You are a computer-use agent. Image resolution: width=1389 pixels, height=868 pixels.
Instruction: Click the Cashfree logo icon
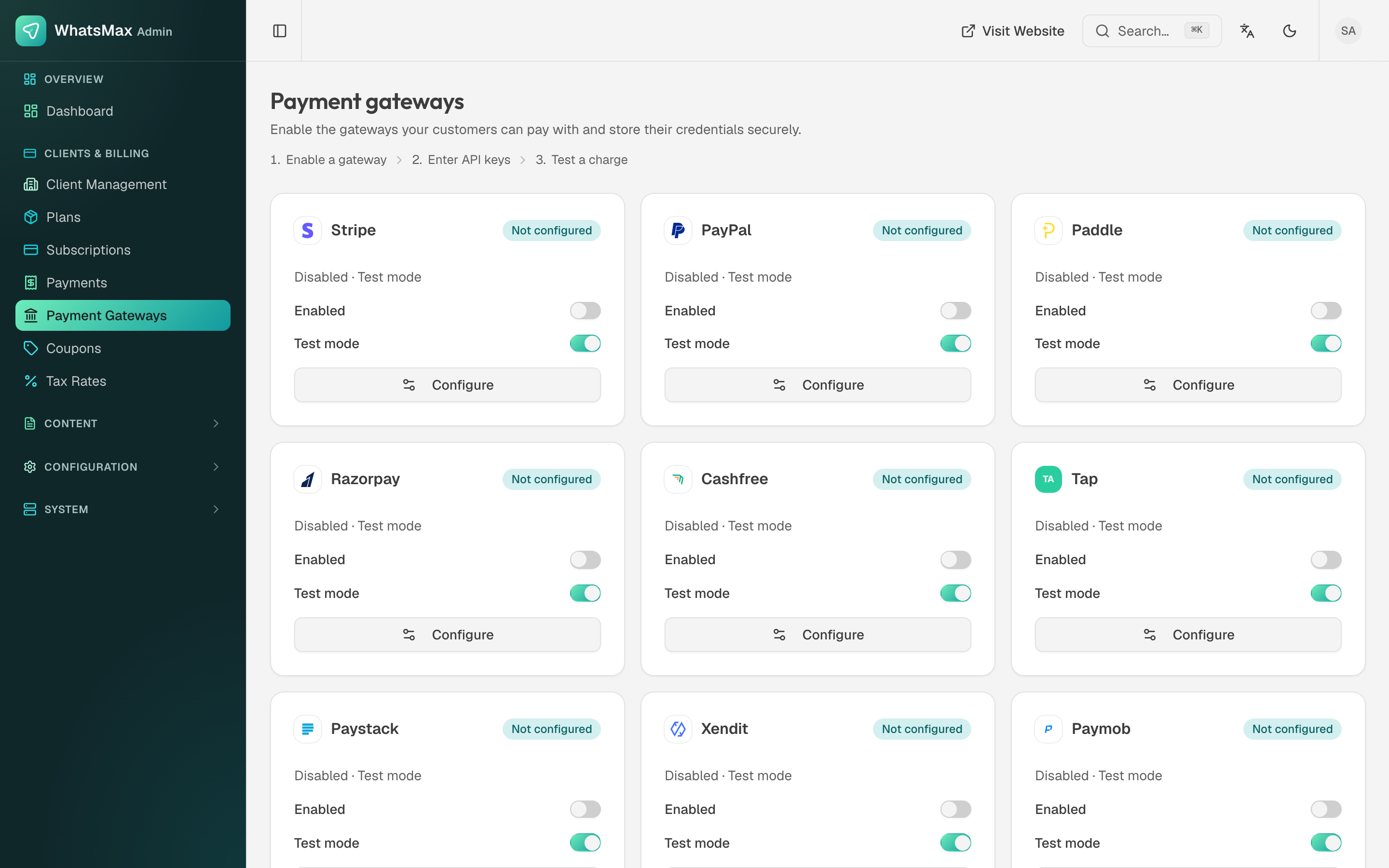point(678,479)
